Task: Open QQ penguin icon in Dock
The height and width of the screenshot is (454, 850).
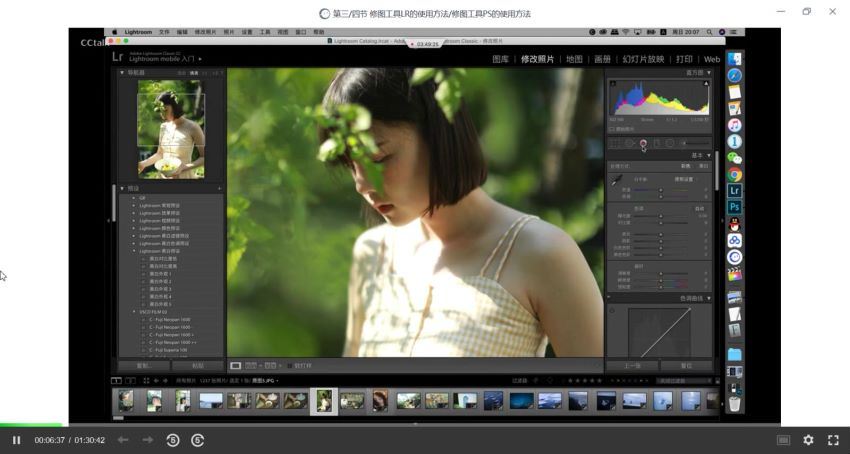Action: click(x=735, y=224)
